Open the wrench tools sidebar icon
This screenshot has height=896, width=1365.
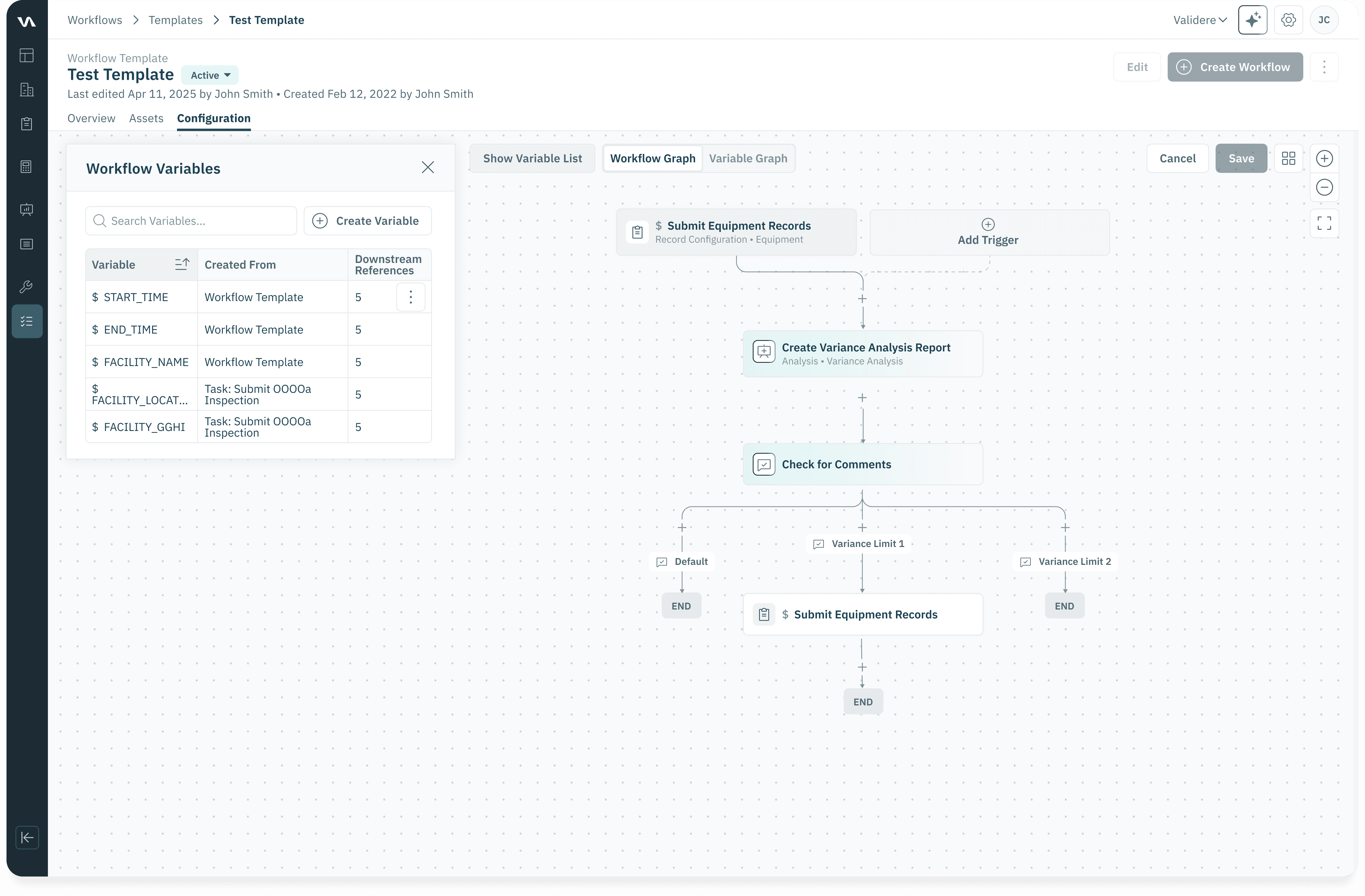point(26,287)
